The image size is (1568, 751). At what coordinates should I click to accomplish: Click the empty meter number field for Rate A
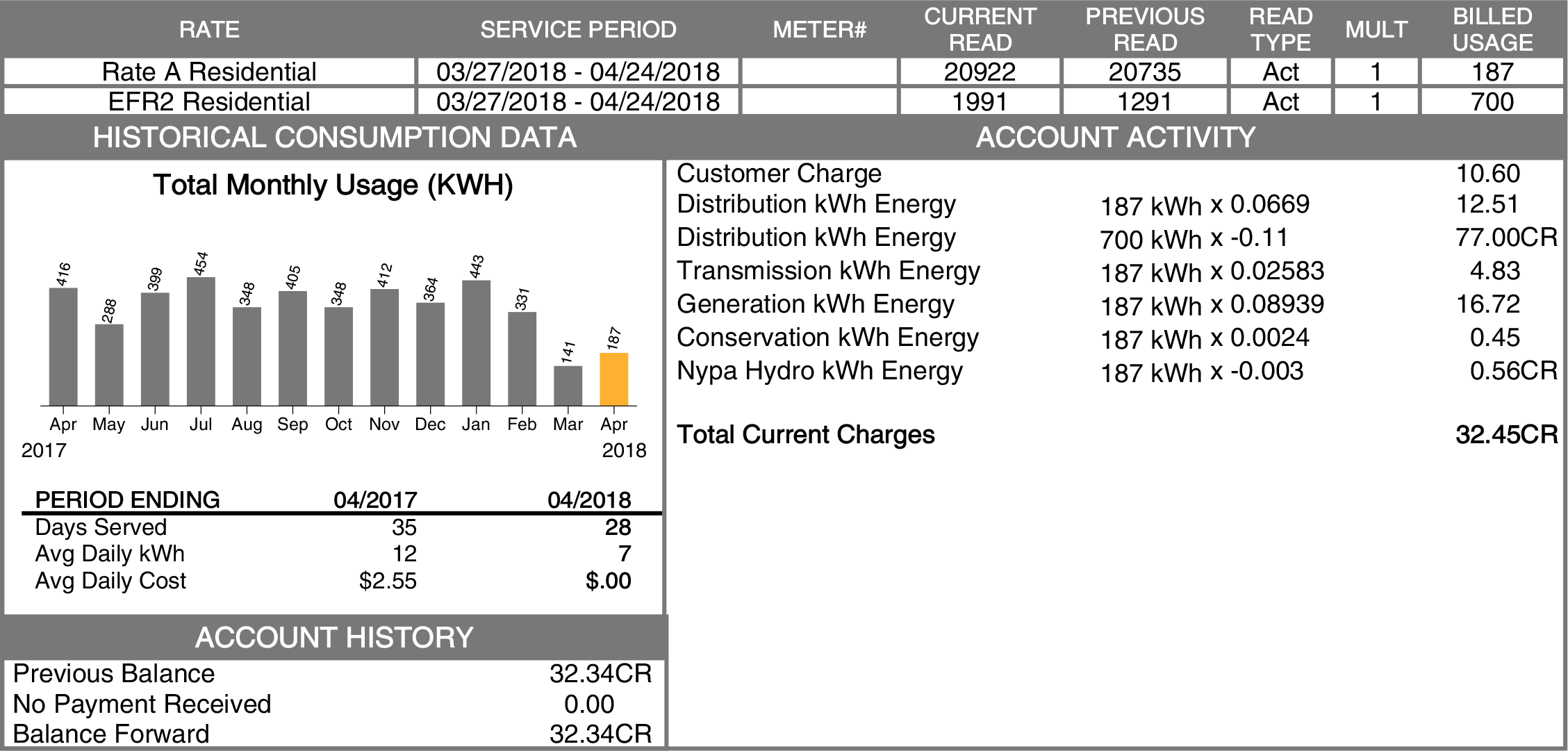point(819,72)
